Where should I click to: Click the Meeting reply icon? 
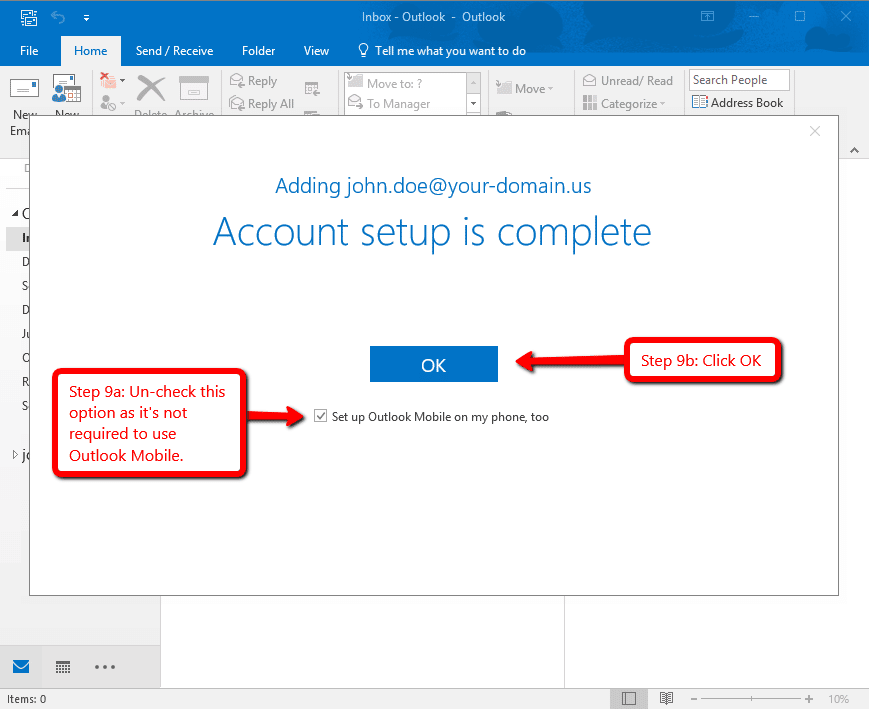click(x=312, y=89)
